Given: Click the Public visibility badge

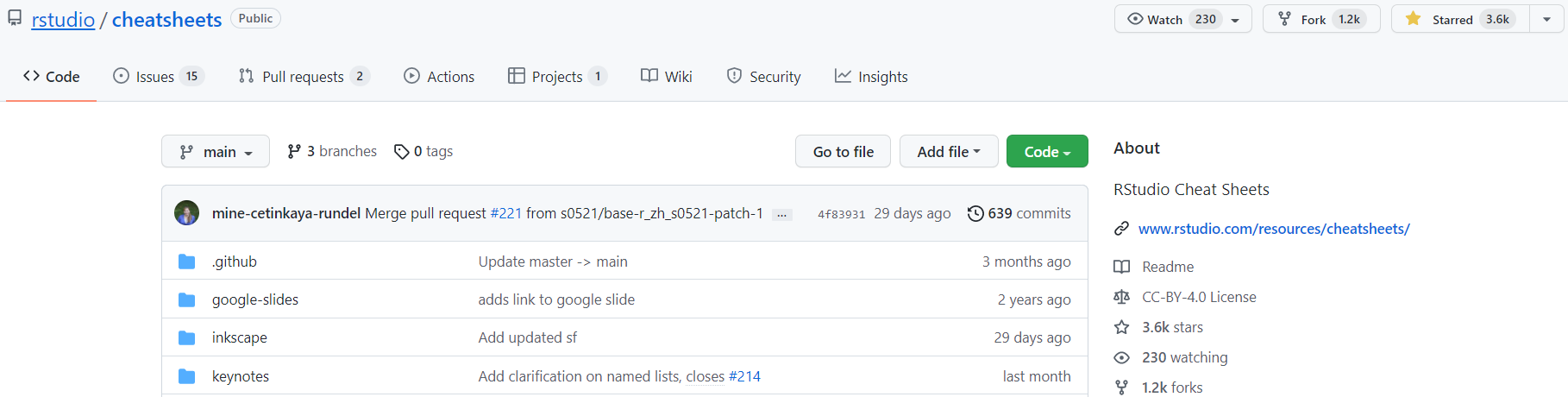Looking at the screenshot, I should 255,18.
